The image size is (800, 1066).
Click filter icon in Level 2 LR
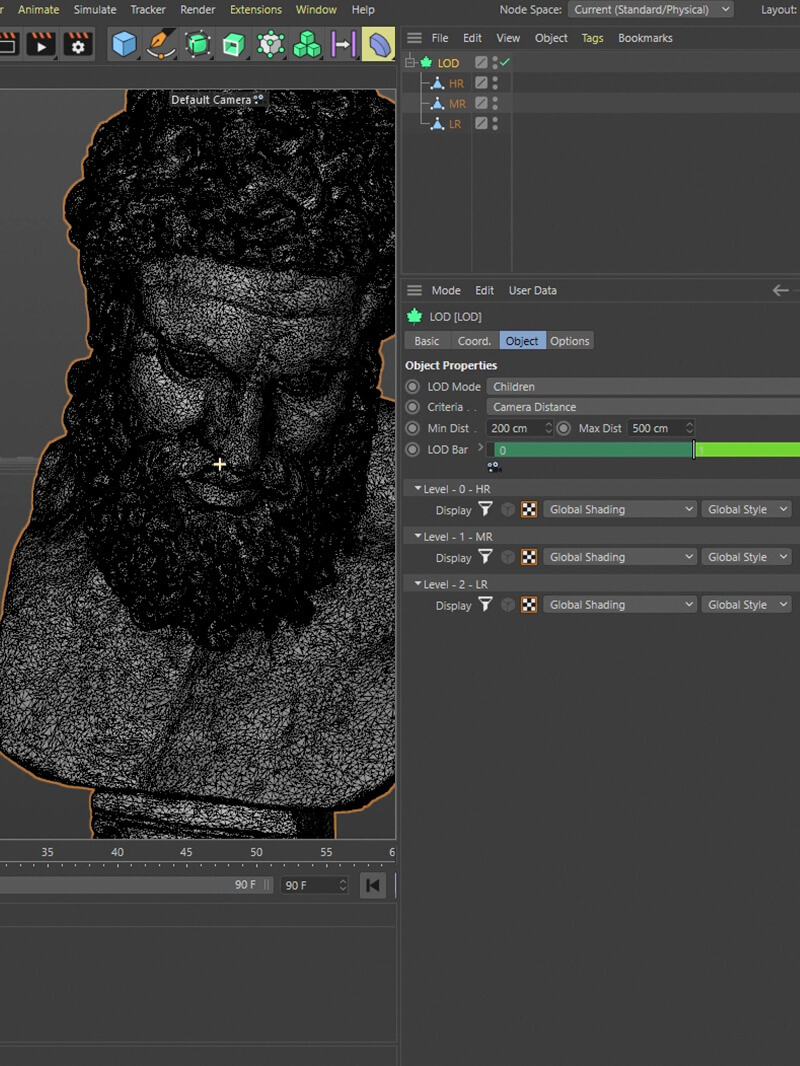(x=485, y=604)
